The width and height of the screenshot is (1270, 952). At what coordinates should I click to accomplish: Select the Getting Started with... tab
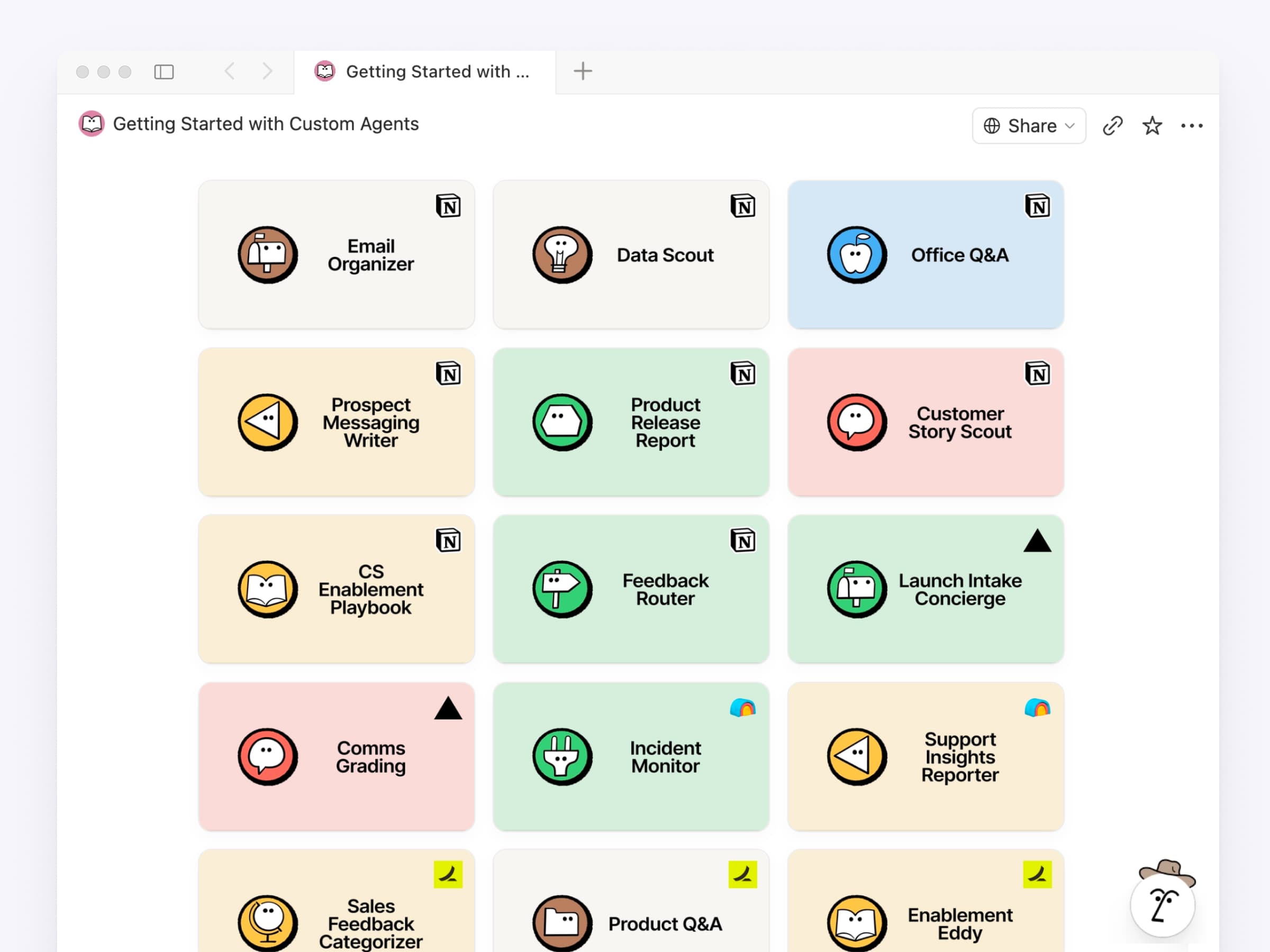(x=424, y=72)
